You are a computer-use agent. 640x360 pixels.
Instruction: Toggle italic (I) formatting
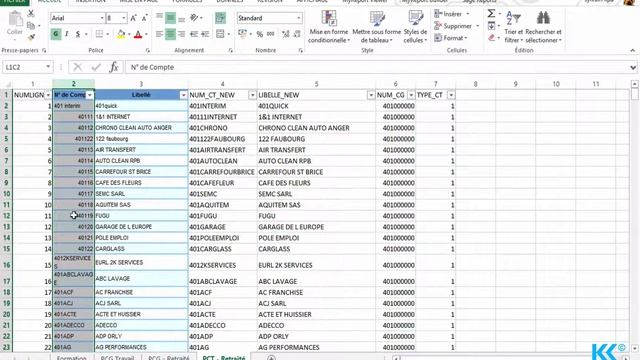[x=67, y=34]
